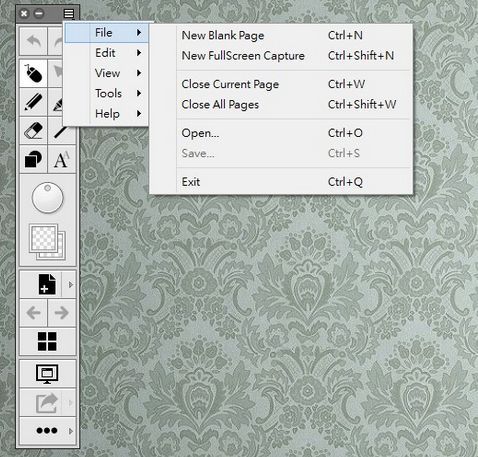Click the Undo arrow in toolbar
The height and width of the screenshot is (457, 478).
pyautogui.click(x=33, y=42)
